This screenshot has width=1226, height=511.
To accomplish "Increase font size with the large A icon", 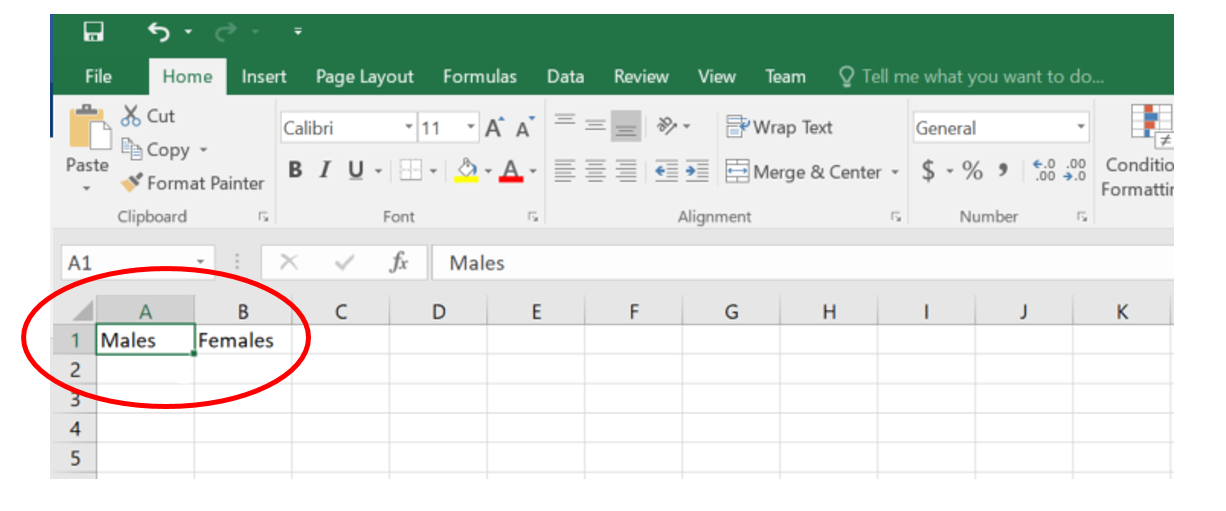I will 495,128.
